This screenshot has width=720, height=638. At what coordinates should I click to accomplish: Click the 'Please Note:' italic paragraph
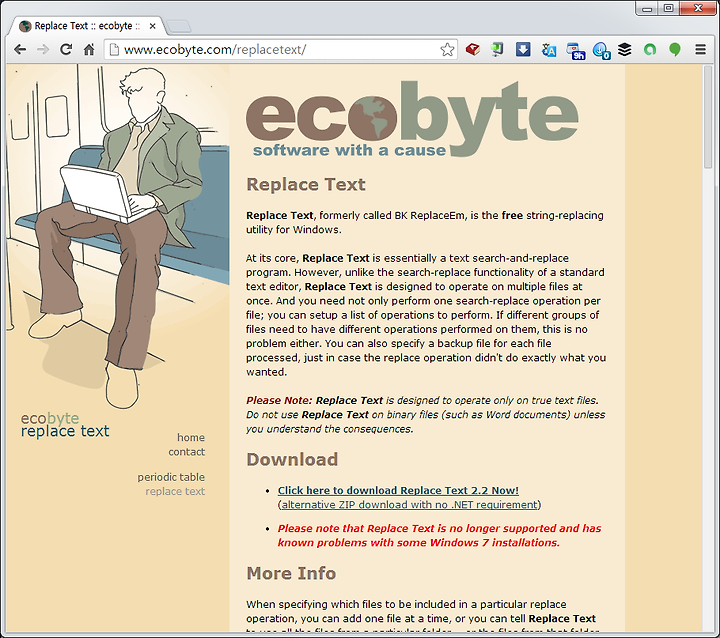pos(426,414)
